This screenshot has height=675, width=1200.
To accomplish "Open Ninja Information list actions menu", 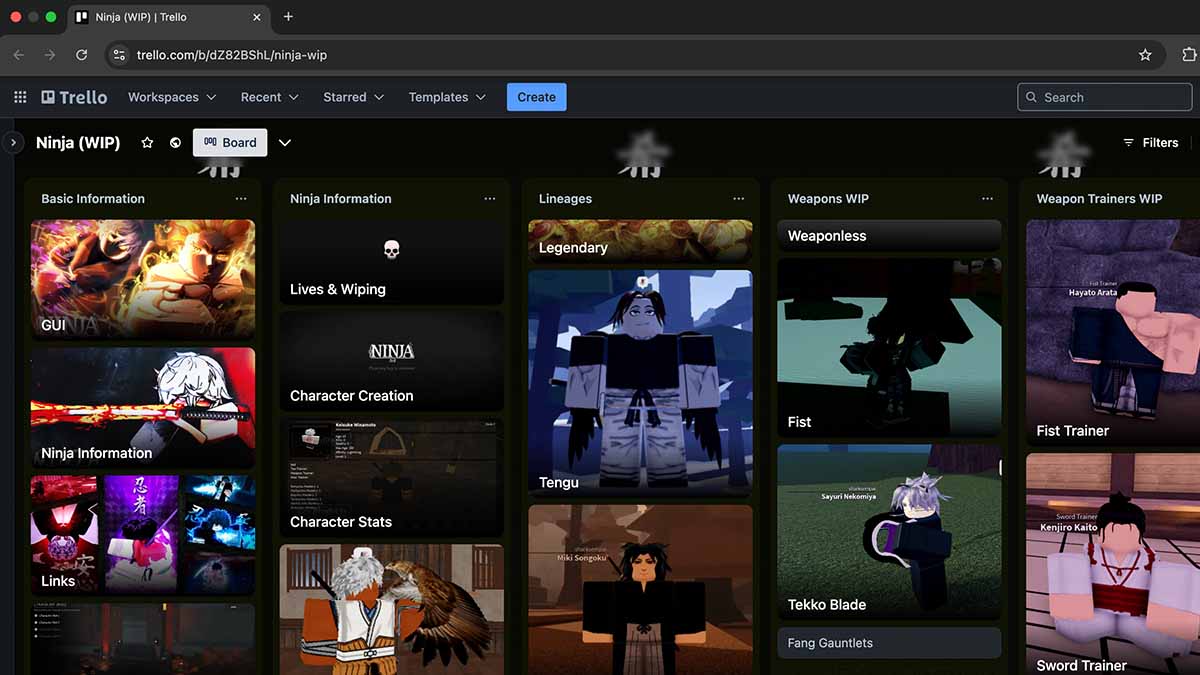I will pyautogui.click(x=490, y=199).
